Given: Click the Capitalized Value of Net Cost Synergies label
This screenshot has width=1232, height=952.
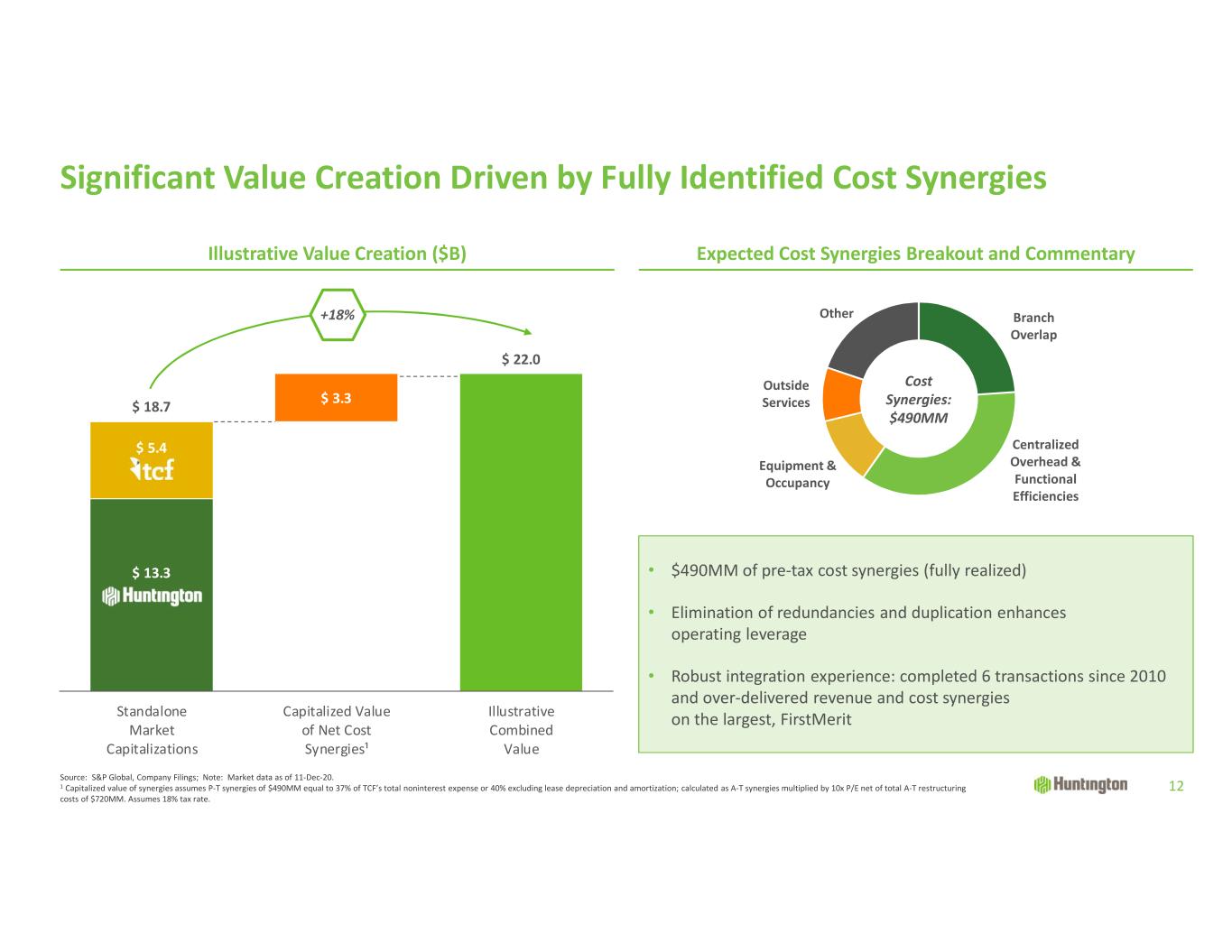Looking at the screenshot, I should click(x=337, y=730).
